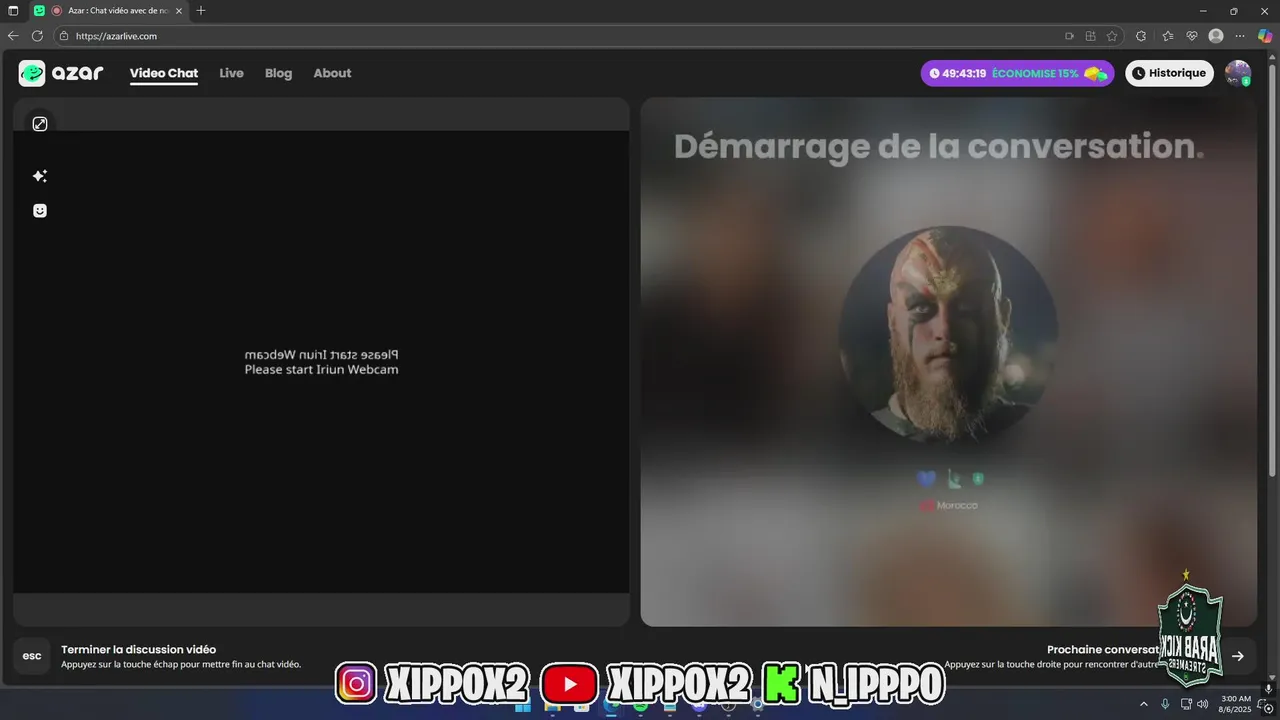Open a new browser tab
This screenshot has width=1280, height=720.
click(201, 11)
